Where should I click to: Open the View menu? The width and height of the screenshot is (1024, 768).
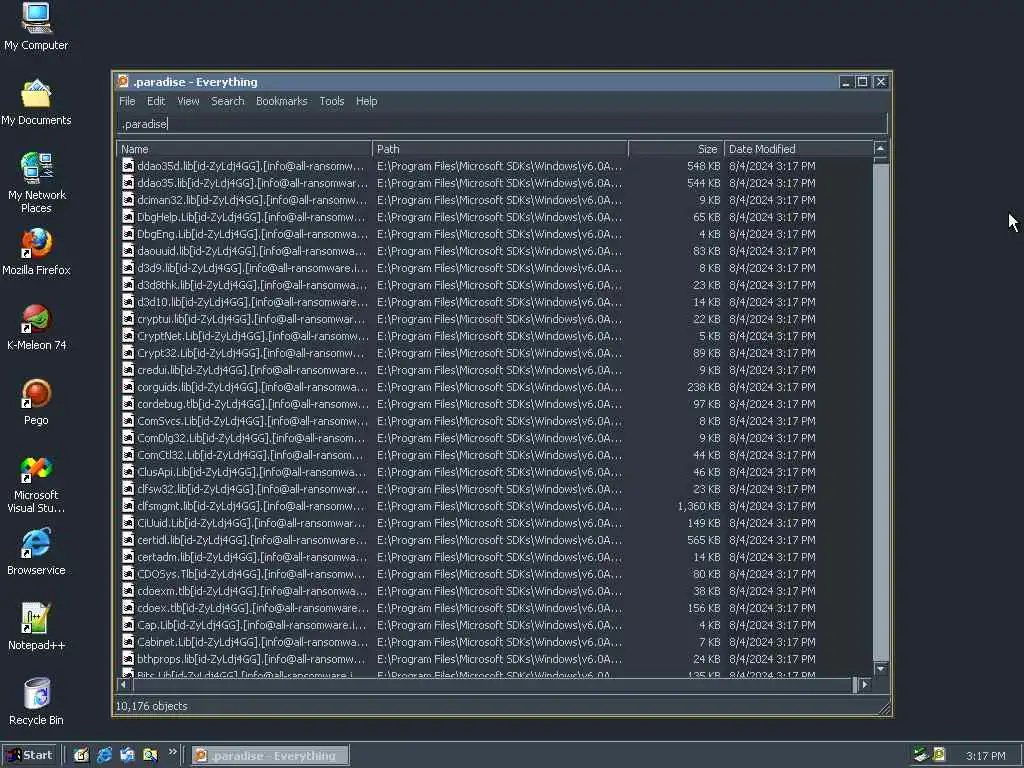point(188,101)
